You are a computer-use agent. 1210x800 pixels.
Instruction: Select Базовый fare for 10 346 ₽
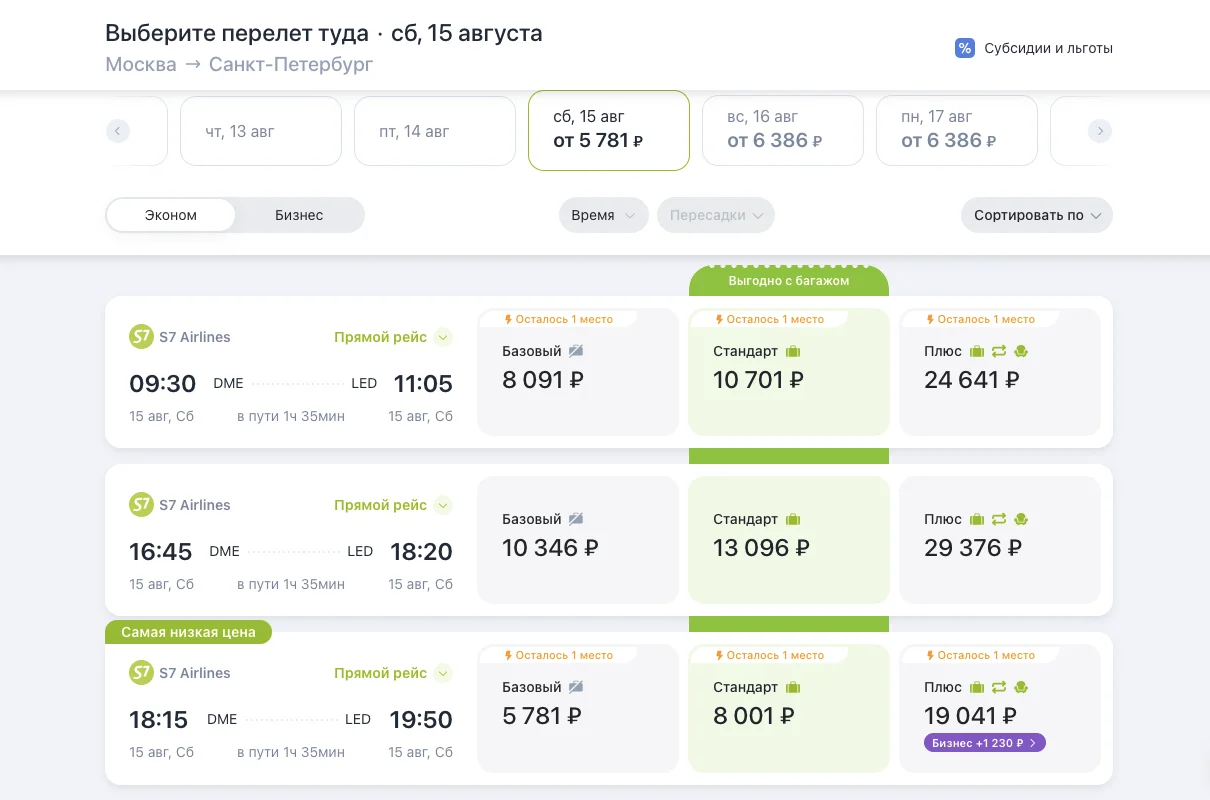578,540
